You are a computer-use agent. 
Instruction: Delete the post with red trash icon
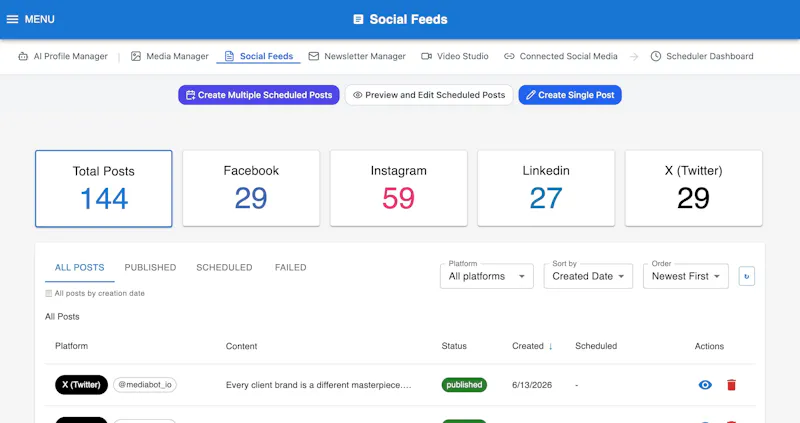click(x=731, y=385)
